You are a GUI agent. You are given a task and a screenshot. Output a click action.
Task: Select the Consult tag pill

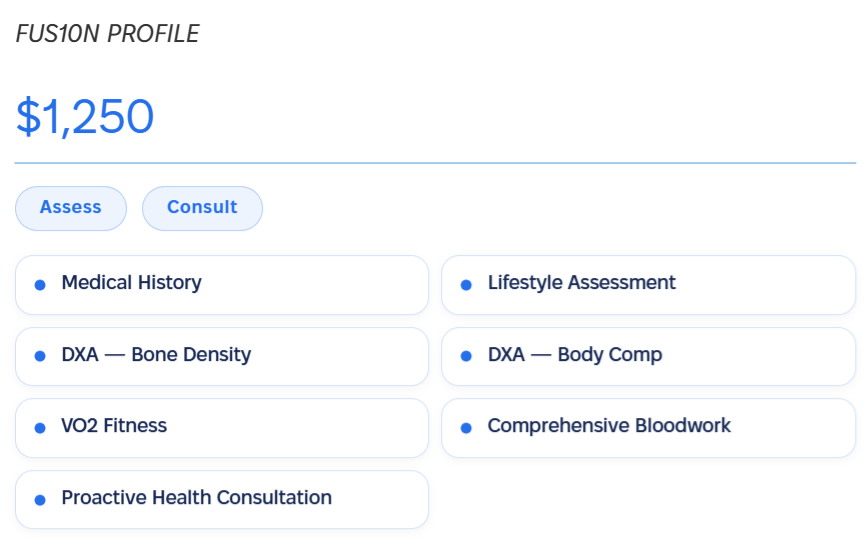tap(202, 208)
